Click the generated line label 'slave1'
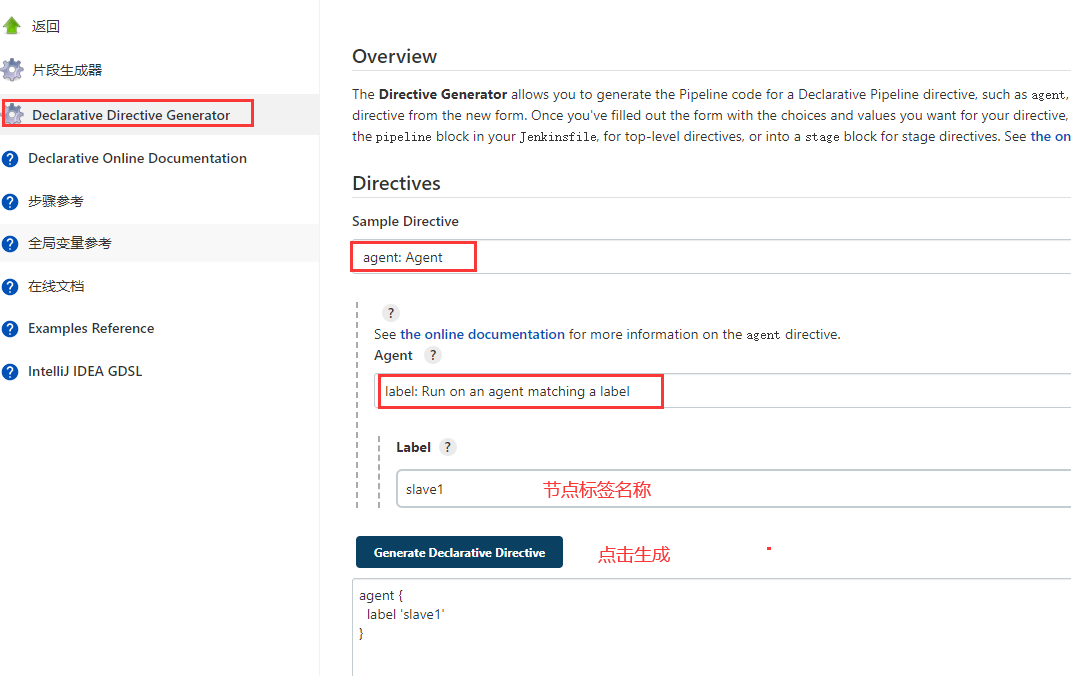1071x676 pixels. 405,615
